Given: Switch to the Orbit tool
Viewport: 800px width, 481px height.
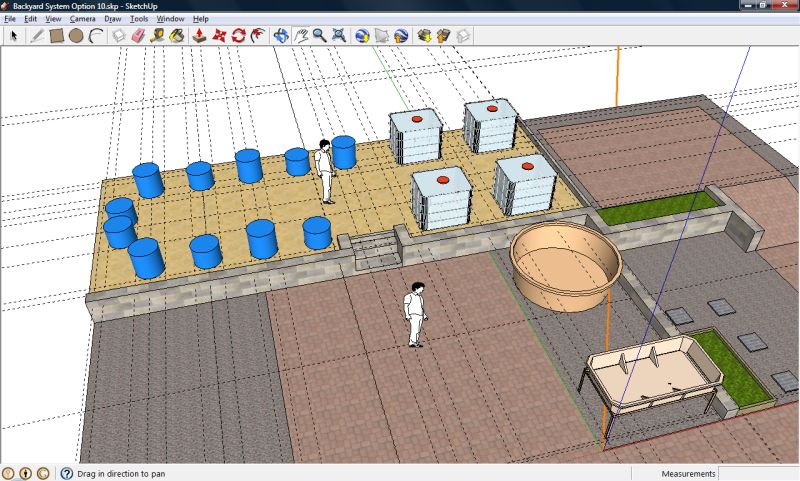Looking at the screenshot, I should (x=281, y=35).
